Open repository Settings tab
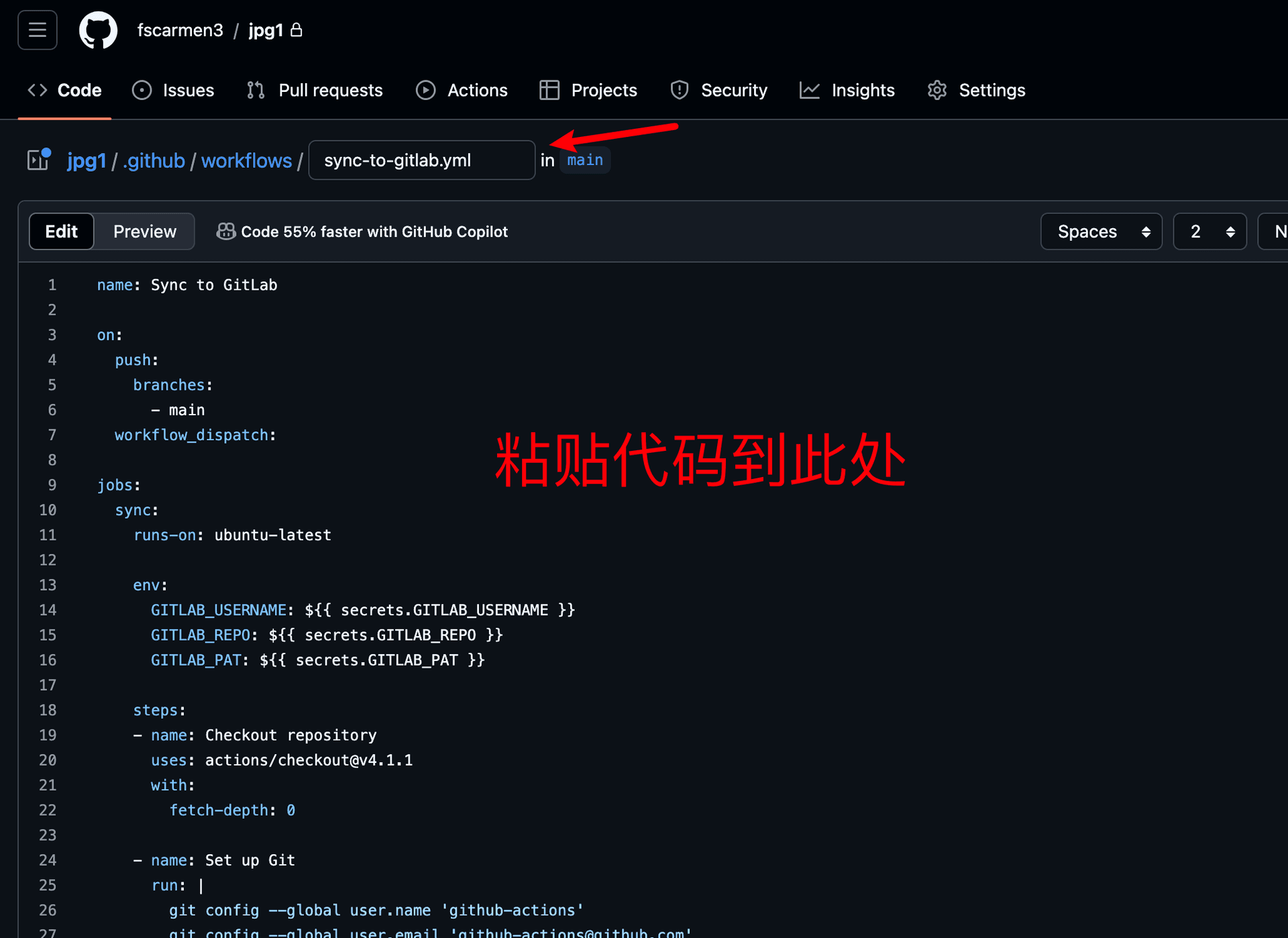Viewport: 1288px width, 938px height. 976,90
